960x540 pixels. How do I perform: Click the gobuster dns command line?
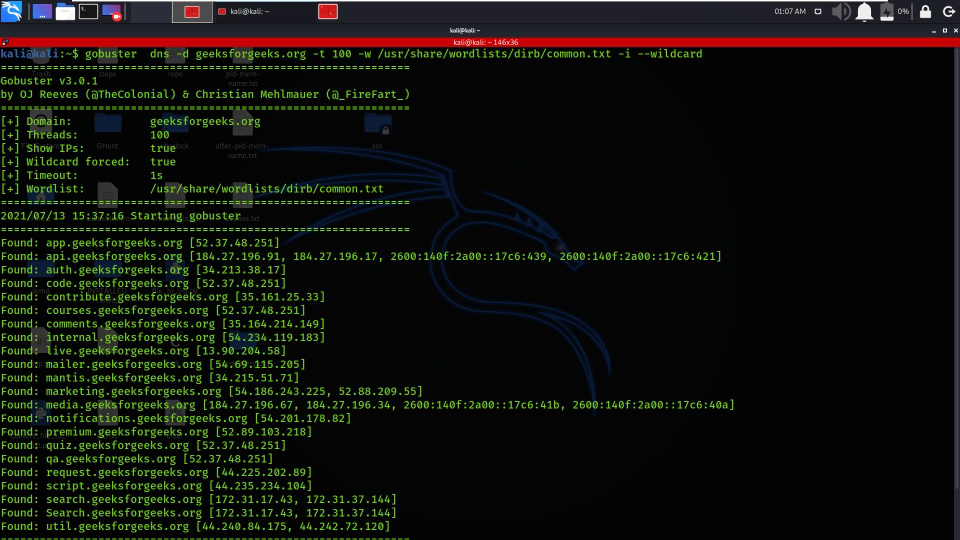pyautogui.click(x=394, y=54)
